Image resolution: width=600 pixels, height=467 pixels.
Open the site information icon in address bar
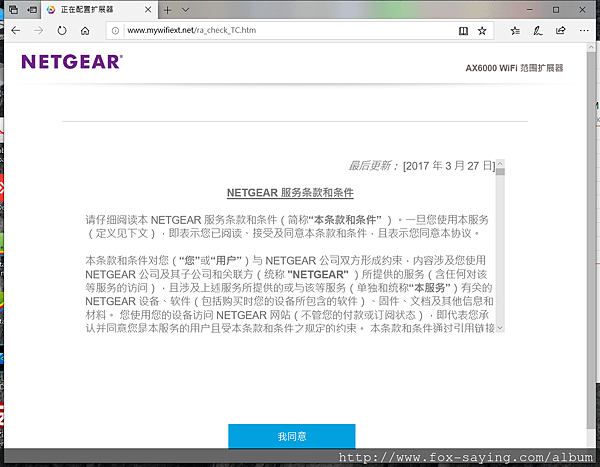[x=115, y=31]
